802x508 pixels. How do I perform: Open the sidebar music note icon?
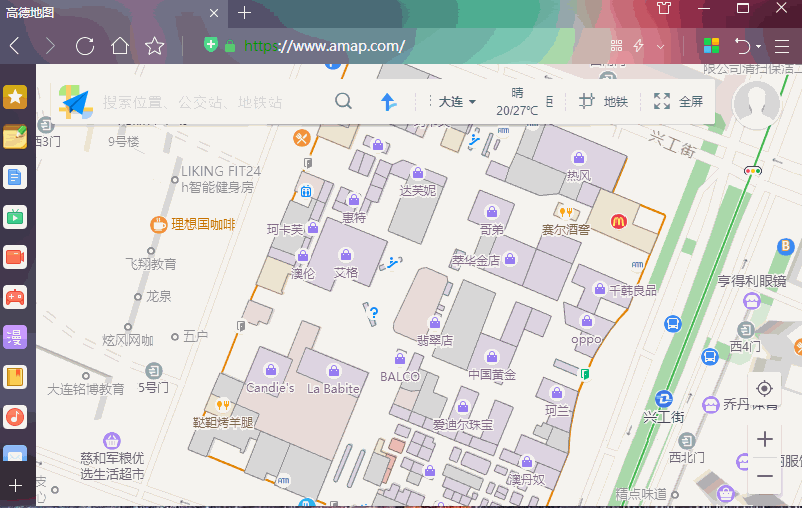point(15,417)
